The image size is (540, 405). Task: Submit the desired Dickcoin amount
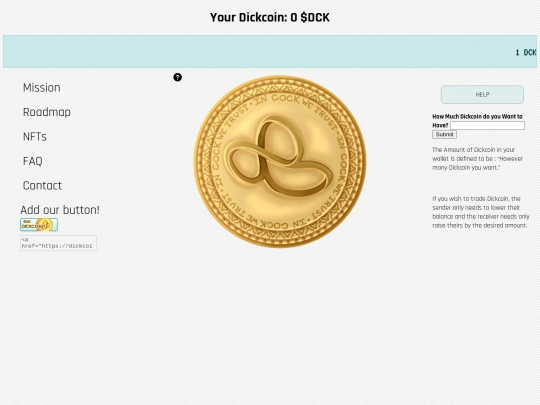444,134
